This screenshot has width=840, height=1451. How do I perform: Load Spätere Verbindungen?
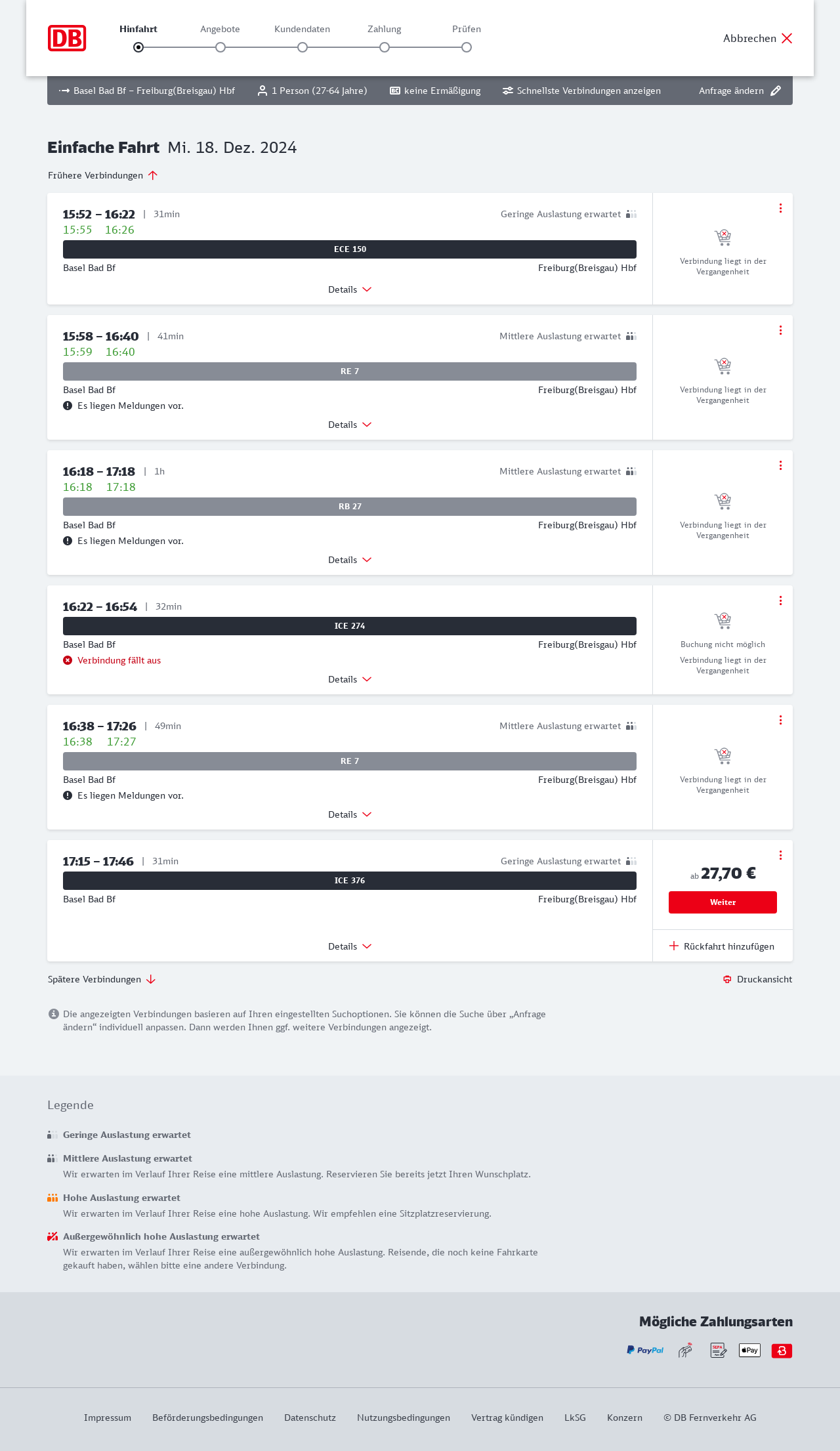(x=102, y=979)
